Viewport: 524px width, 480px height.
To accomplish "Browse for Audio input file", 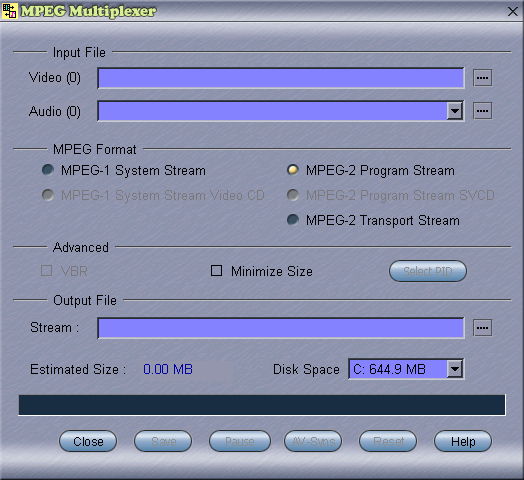I will click(482, 111).
